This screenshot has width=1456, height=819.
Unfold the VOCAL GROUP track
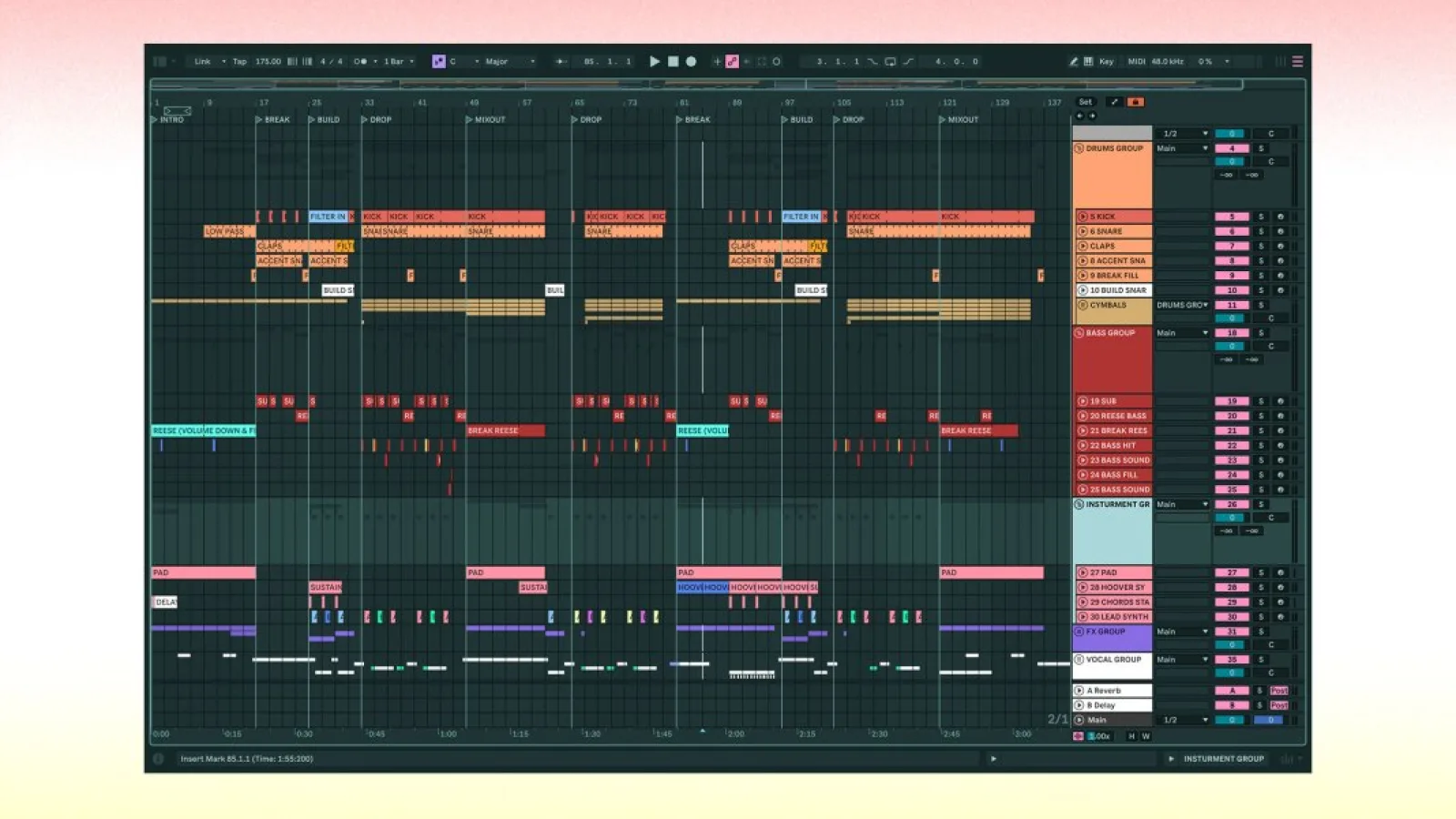[1079, 660]
